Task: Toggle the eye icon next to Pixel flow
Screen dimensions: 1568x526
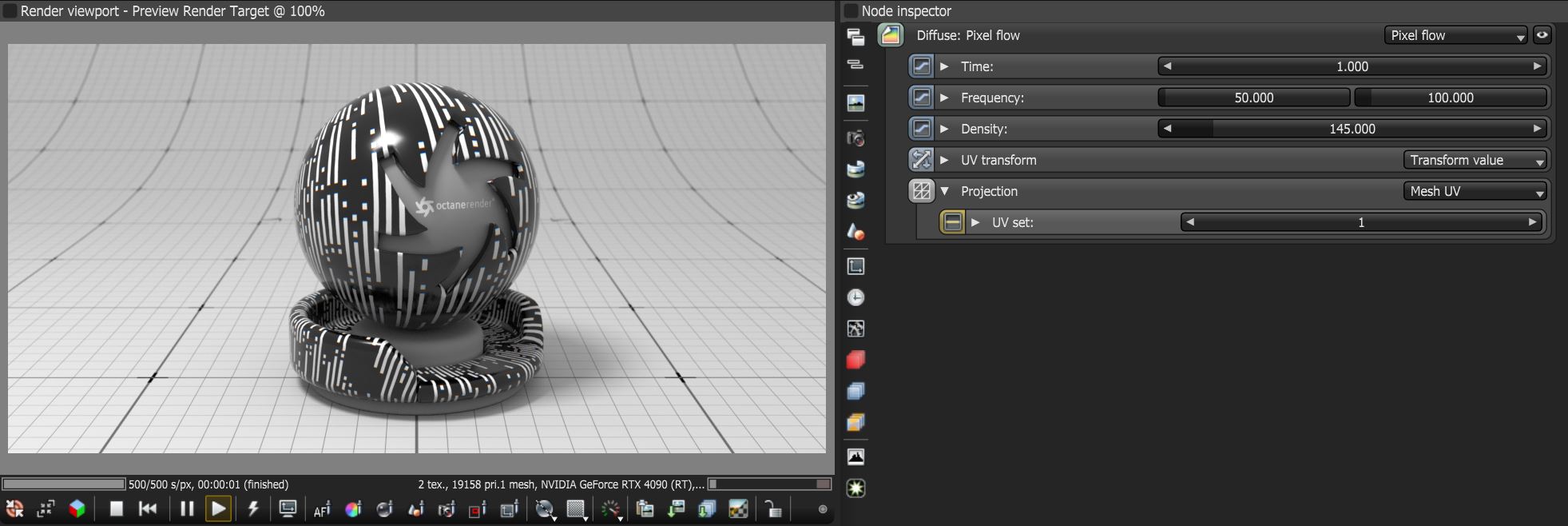Action: tap(1542, 35)
